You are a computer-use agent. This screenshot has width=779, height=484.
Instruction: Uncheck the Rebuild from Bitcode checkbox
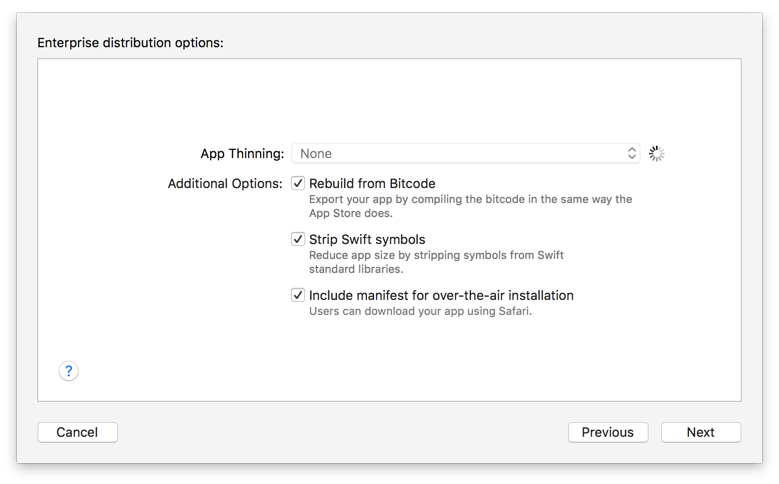pos(298,183)
